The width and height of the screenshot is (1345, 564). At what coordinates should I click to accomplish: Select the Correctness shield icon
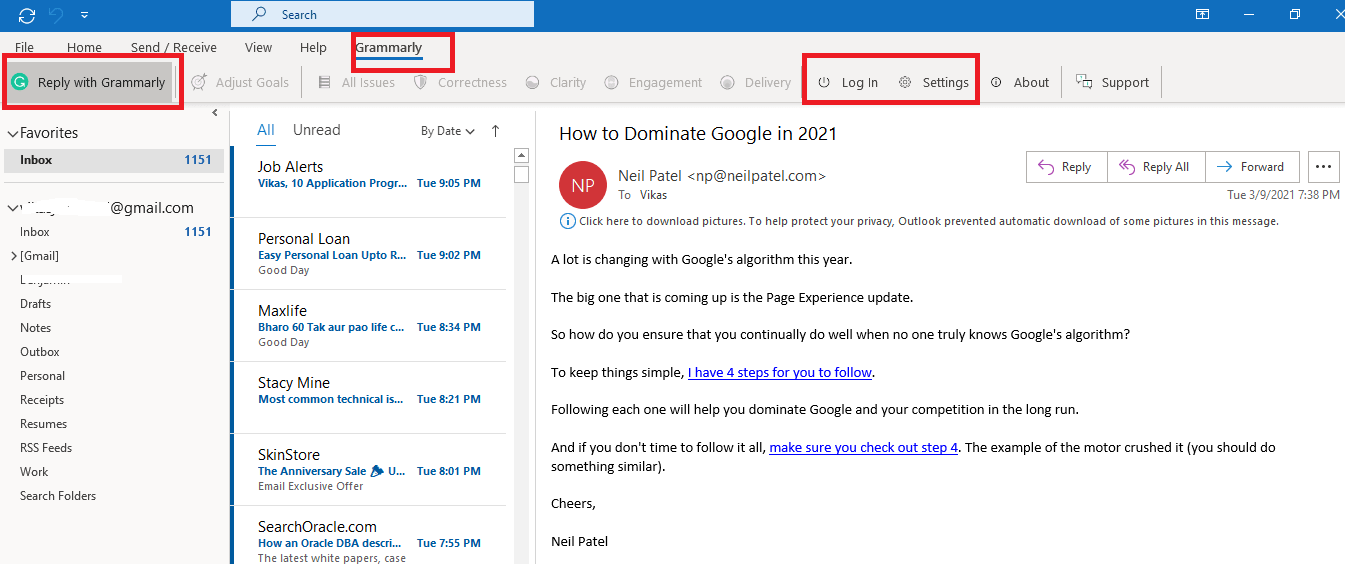click(421, 83)
